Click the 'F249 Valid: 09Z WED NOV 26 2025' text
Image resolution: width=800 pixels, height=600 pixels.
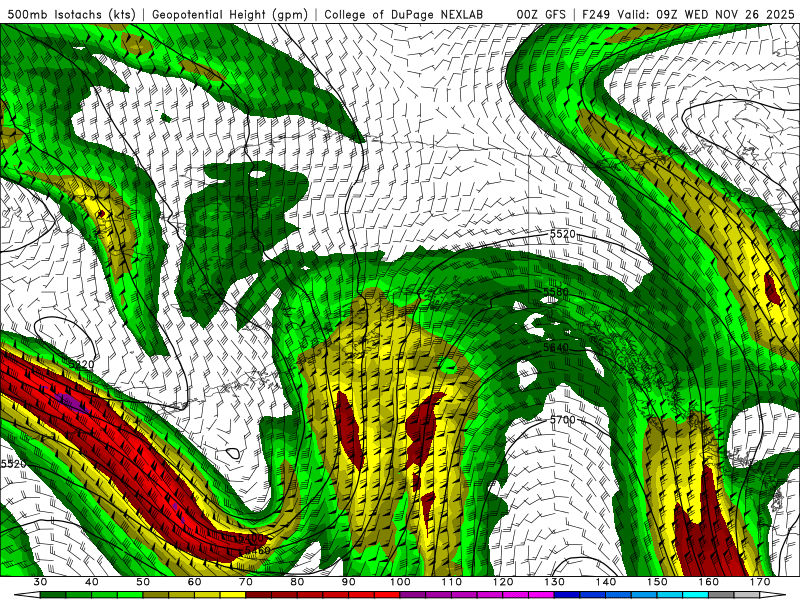[688, 14]
